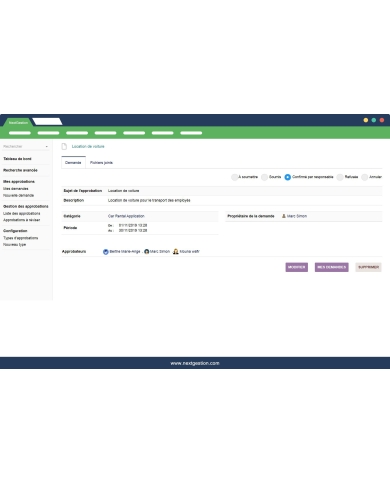Image resolution: width=390 pixels, height=484 pixels.
Task: Switch to the Fichiers joints tab
Action: [x=101, y=162]
